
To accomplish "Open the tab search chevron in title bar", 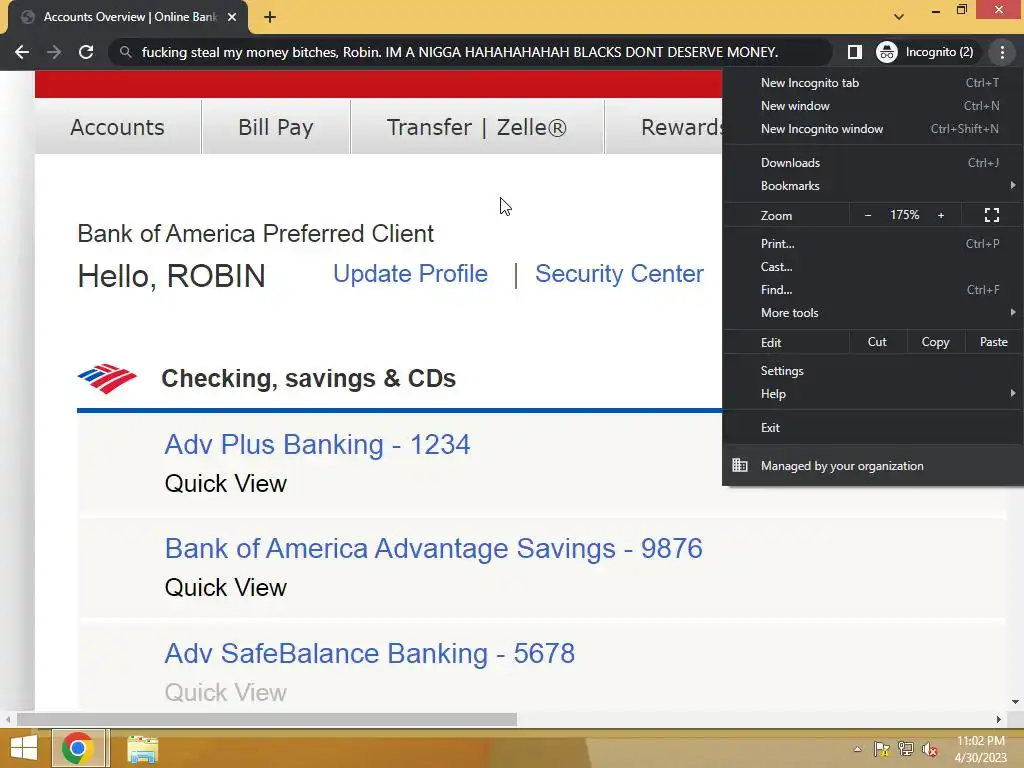I will click(899, 17).
